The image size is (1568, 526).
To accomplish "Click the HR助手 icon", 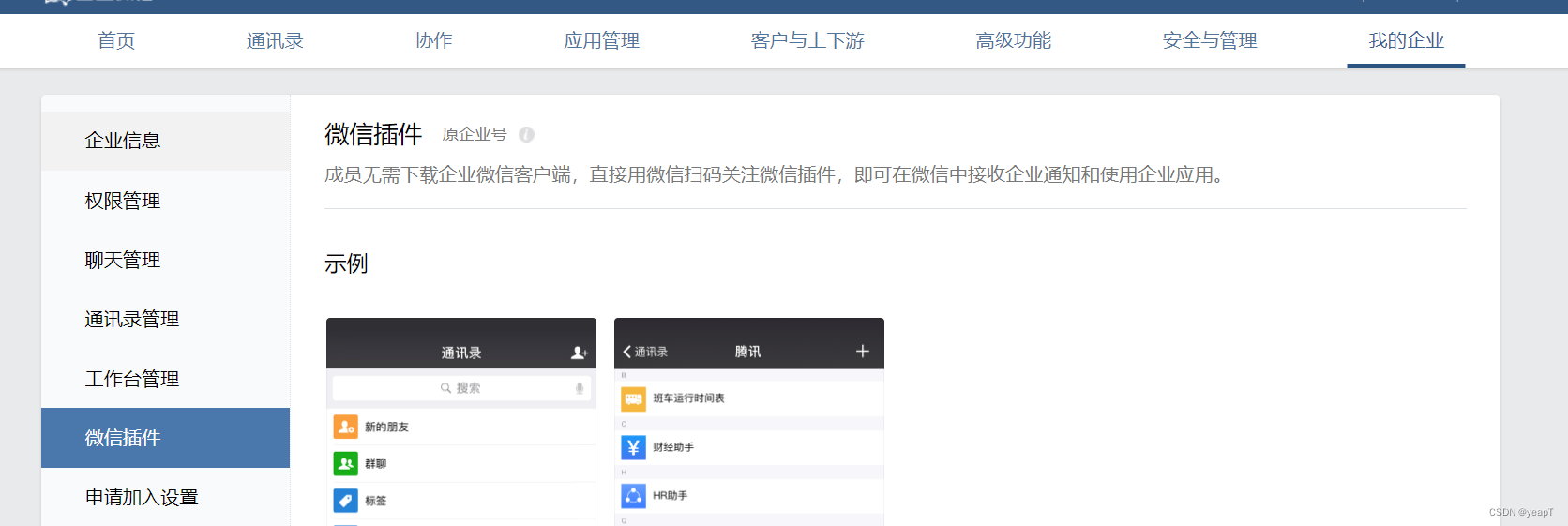I will tap(633, 496).
